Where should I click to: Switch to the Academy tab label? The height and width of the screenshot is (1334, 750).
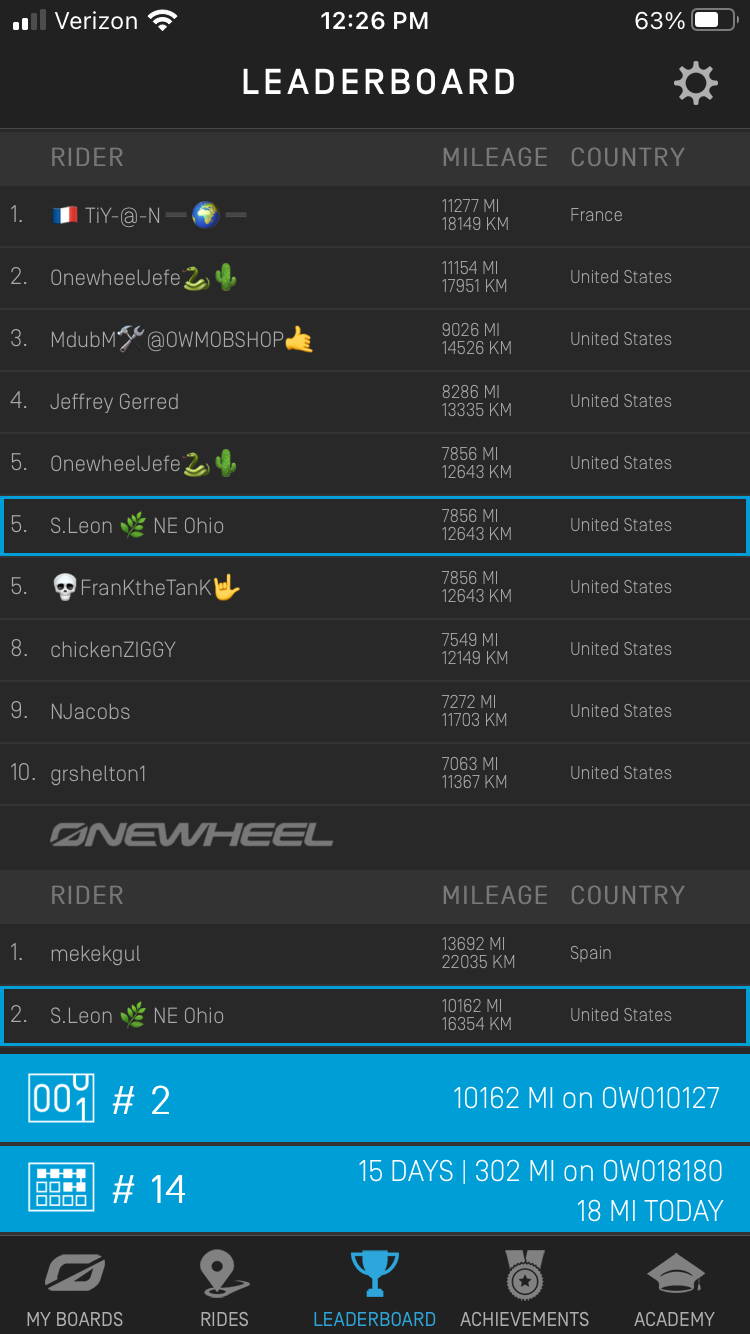tap(675, 1318)
